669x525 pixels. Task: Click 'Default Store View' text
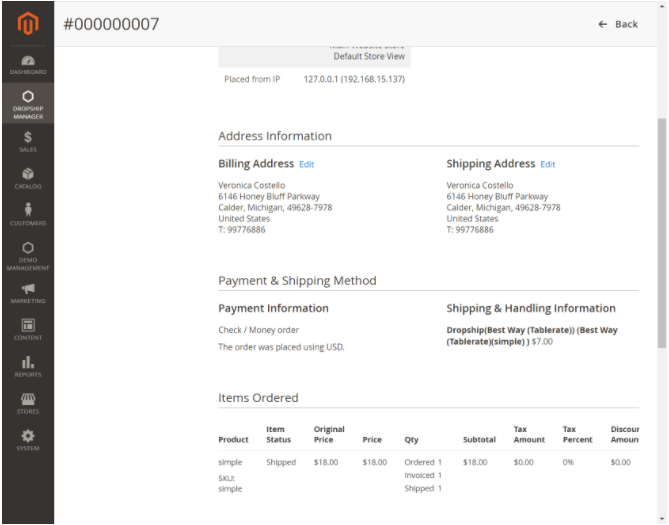[x=369, y=56]
